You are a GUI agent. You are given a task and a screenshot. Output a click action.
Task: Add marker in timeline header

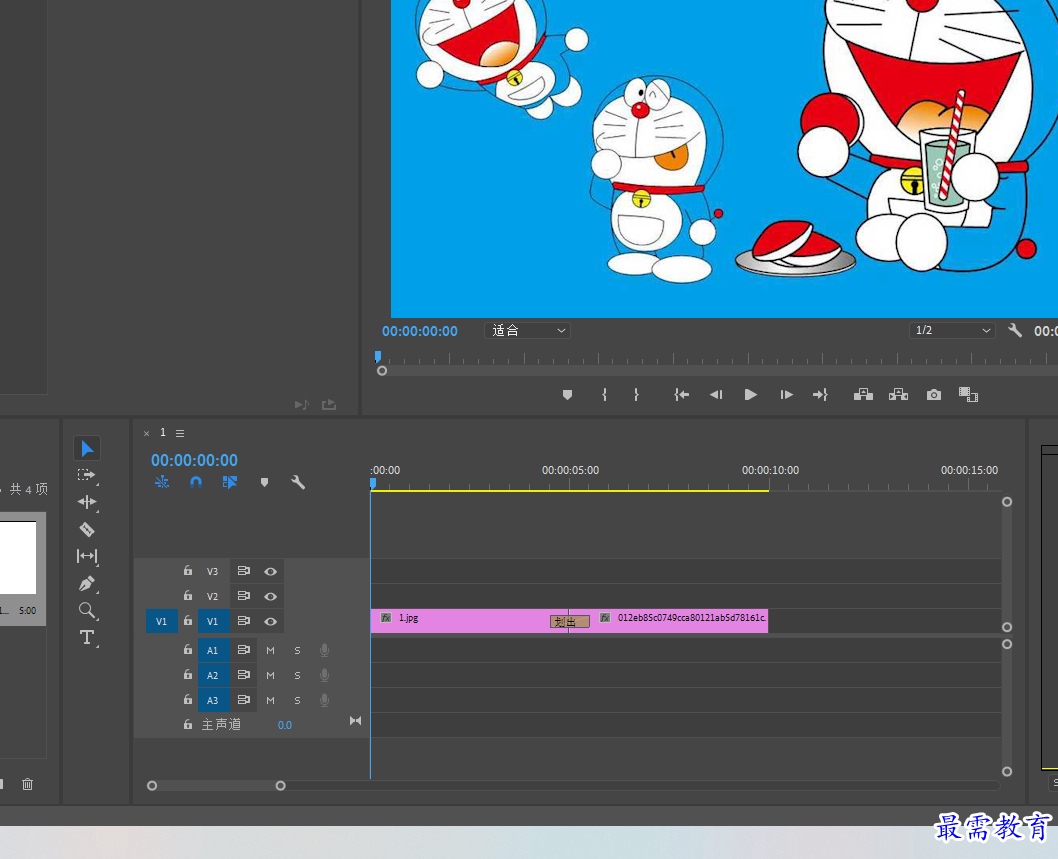(x=264, y=482)
